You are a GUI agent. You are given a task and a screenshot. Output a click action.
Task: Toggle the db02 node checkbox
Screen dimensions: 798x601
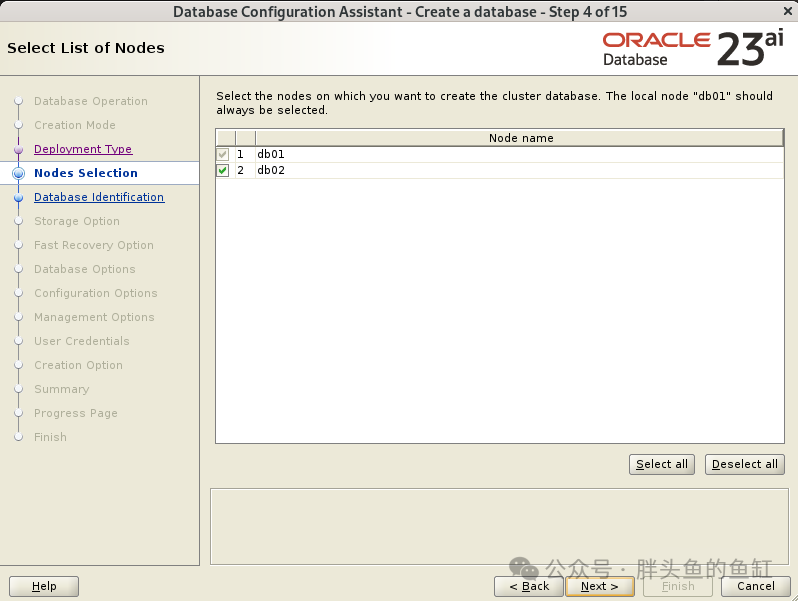point(222,170)
